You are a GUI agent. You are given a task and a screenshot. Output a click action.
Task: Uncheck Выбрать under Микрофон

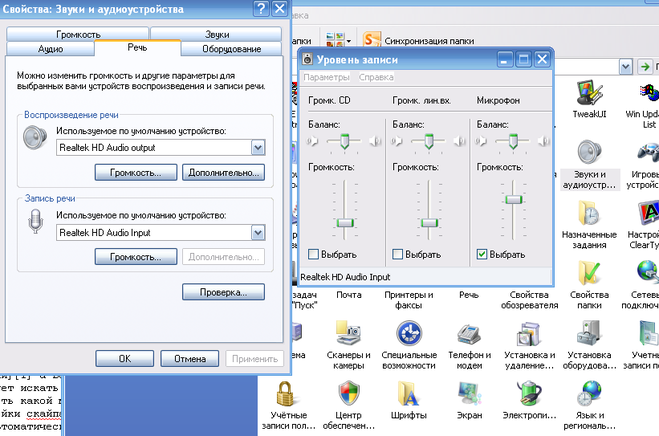pos(482,255)
